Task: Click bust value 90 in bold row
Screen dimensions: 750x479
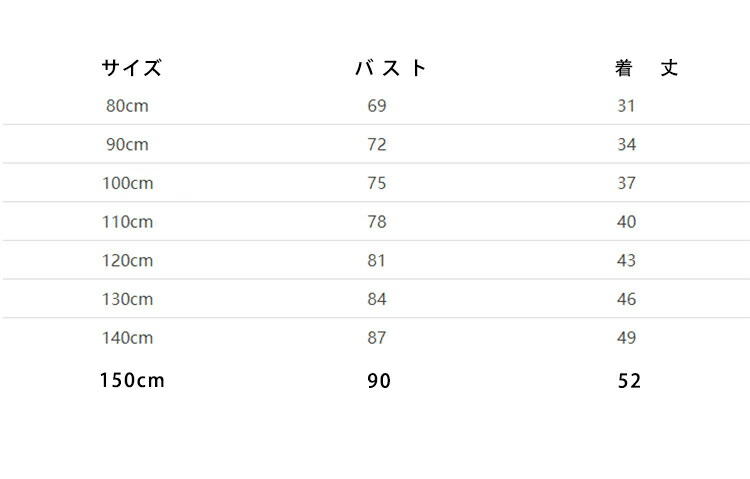Action: [x=379, y=381]
